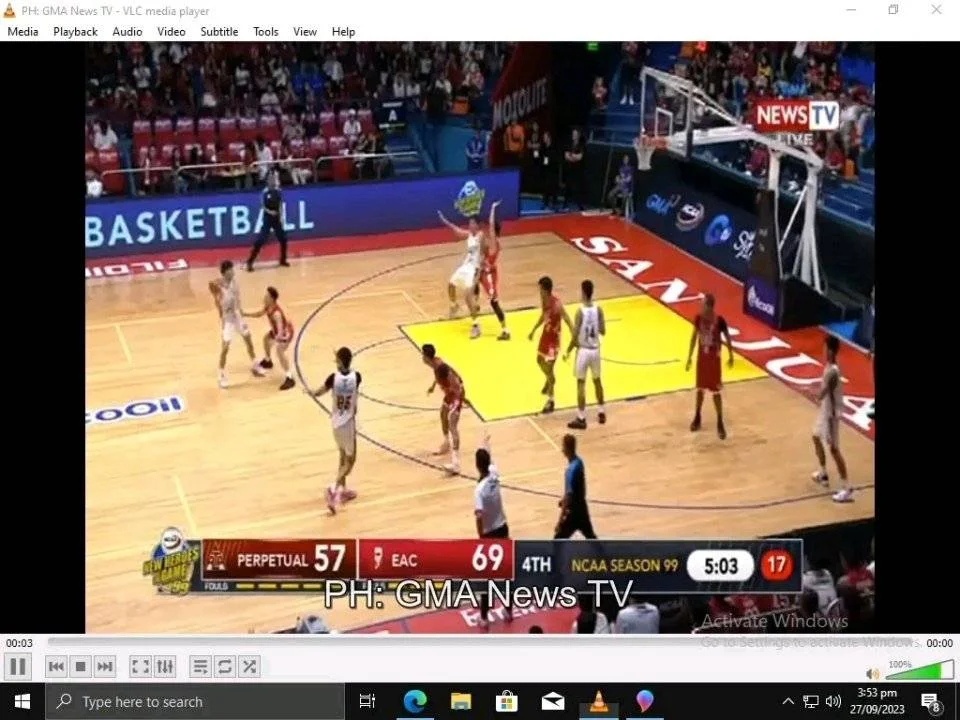Show the playlist panel
This screenshot has height=720, width=960.
coord(200,666)
